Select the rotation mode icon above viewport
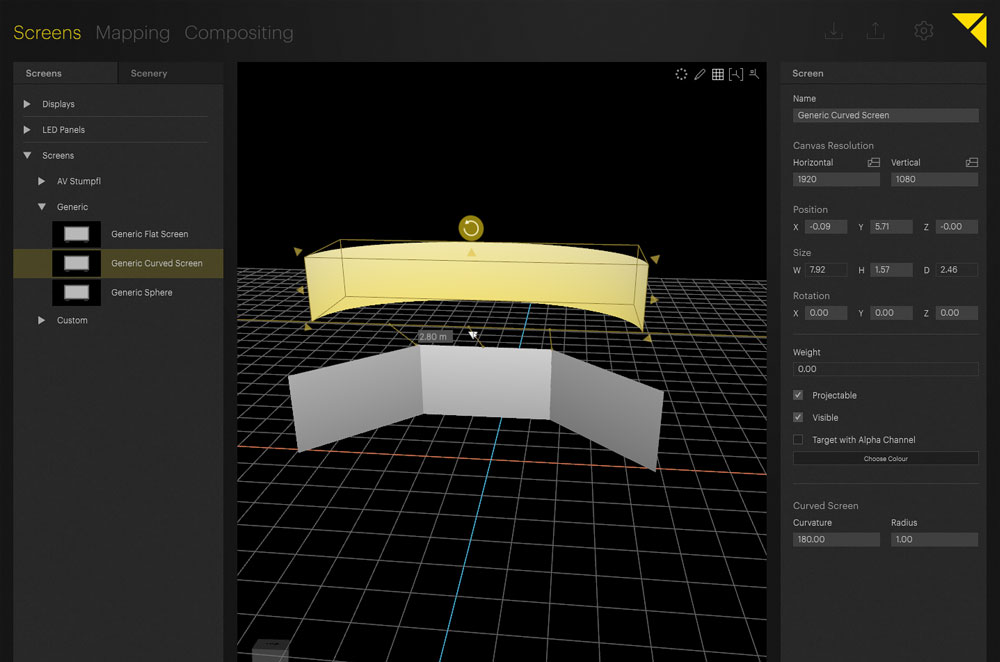The image size is (1000, 662). coord(681,74)
